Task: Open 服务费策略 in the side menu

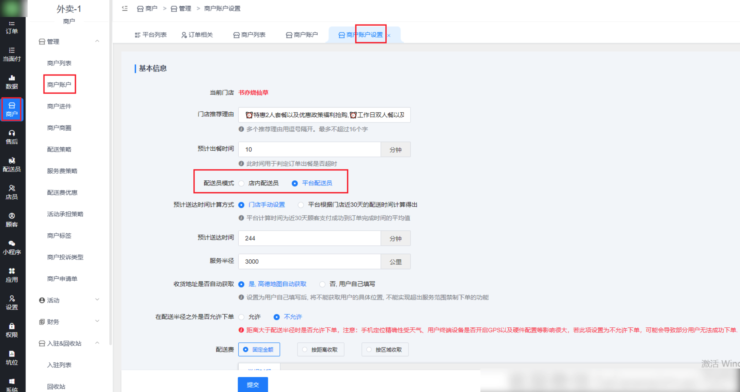Action: [62, 171]
